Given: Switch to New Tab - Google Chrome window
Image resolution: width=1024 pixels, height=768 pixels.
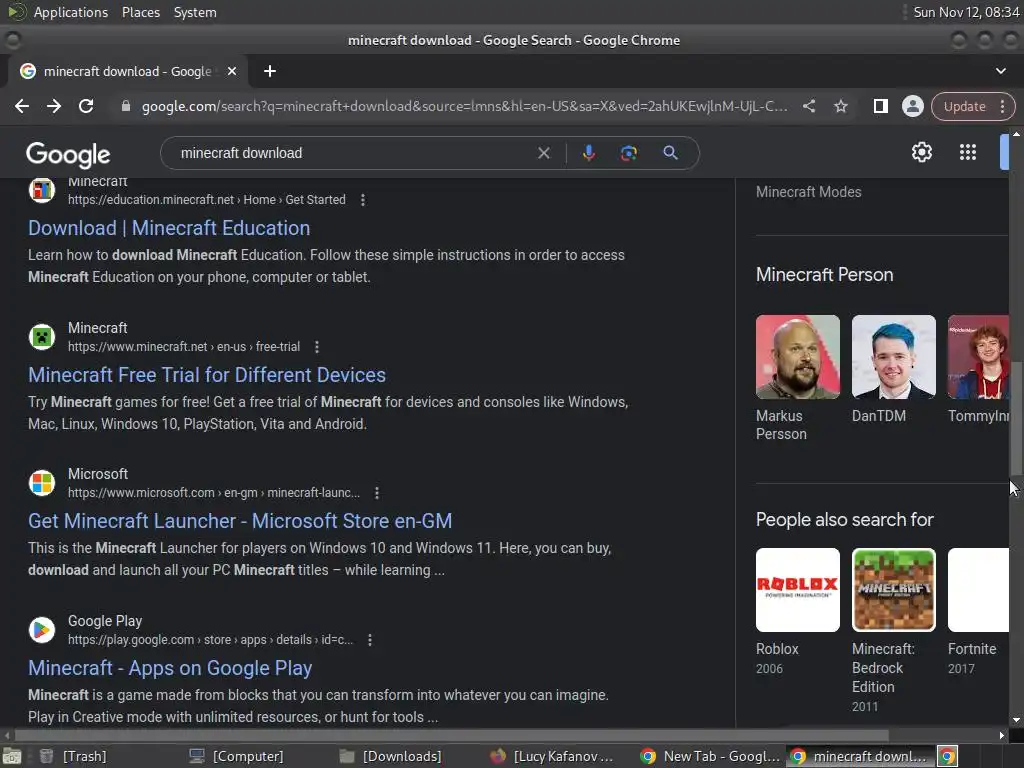Looking at the screenshot, I should 711,756.
